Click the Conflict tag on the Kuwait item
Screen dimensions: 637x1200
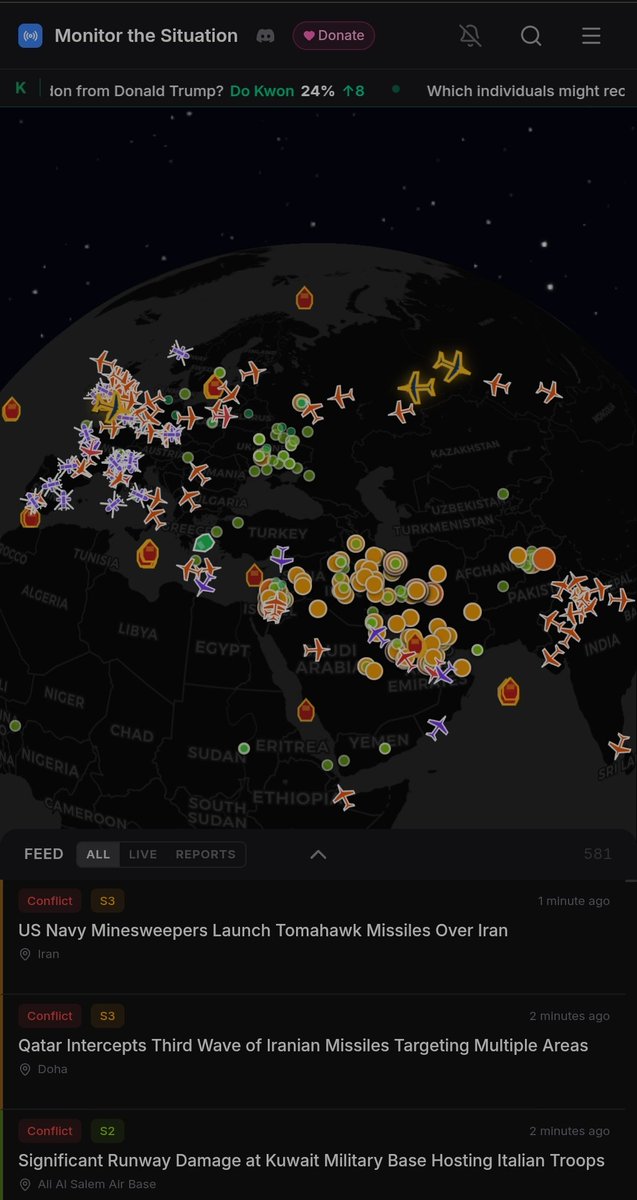[50, 1131]
